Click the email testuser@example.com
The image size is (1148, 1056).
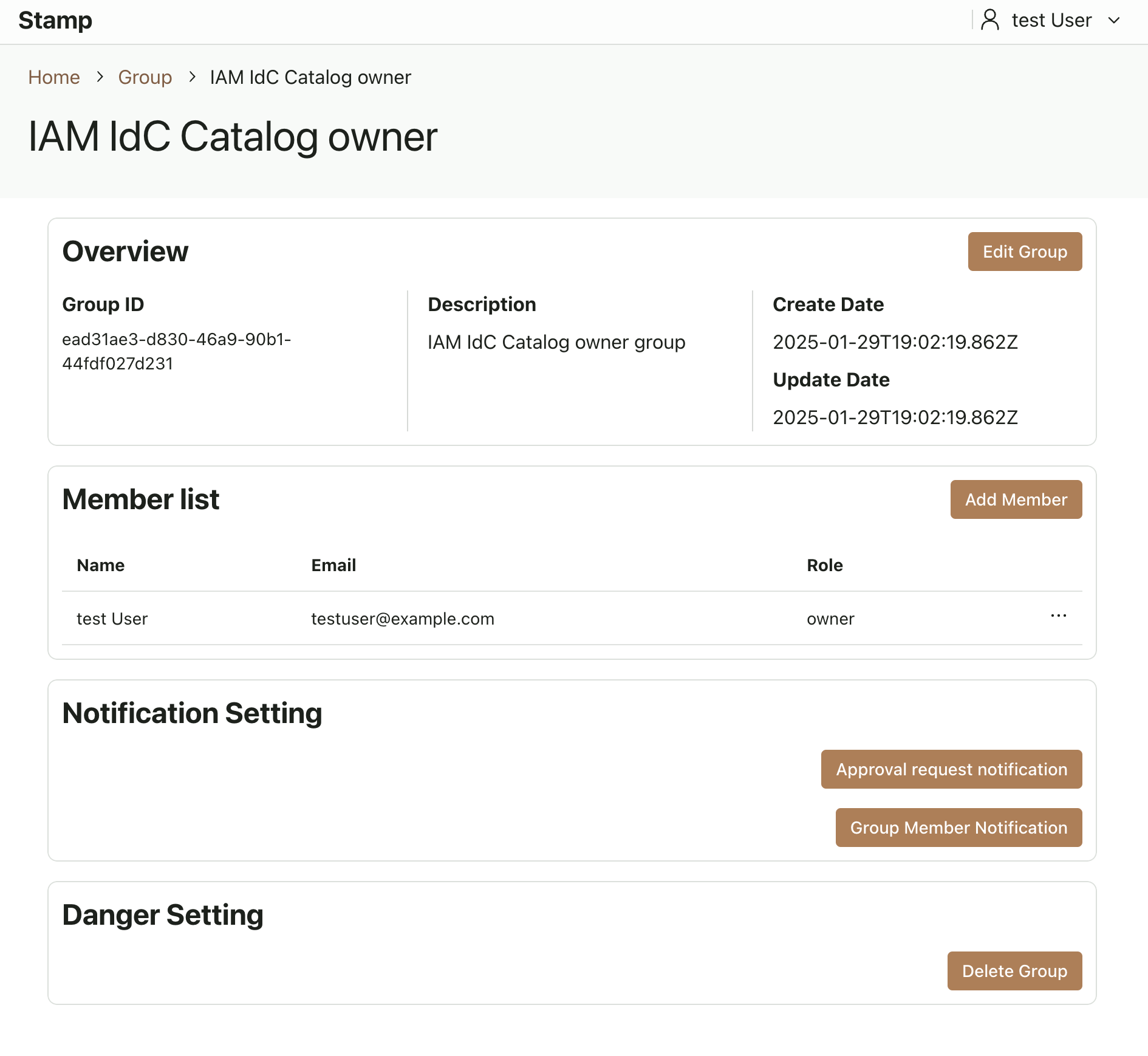[403, 619]
